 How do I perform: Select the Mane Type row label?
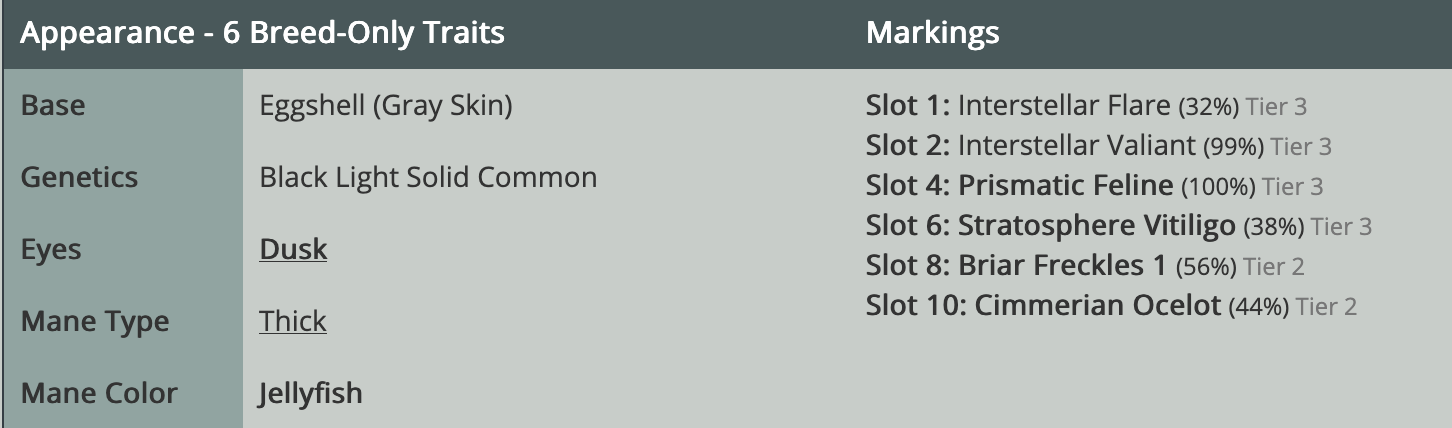coord(95,322)
